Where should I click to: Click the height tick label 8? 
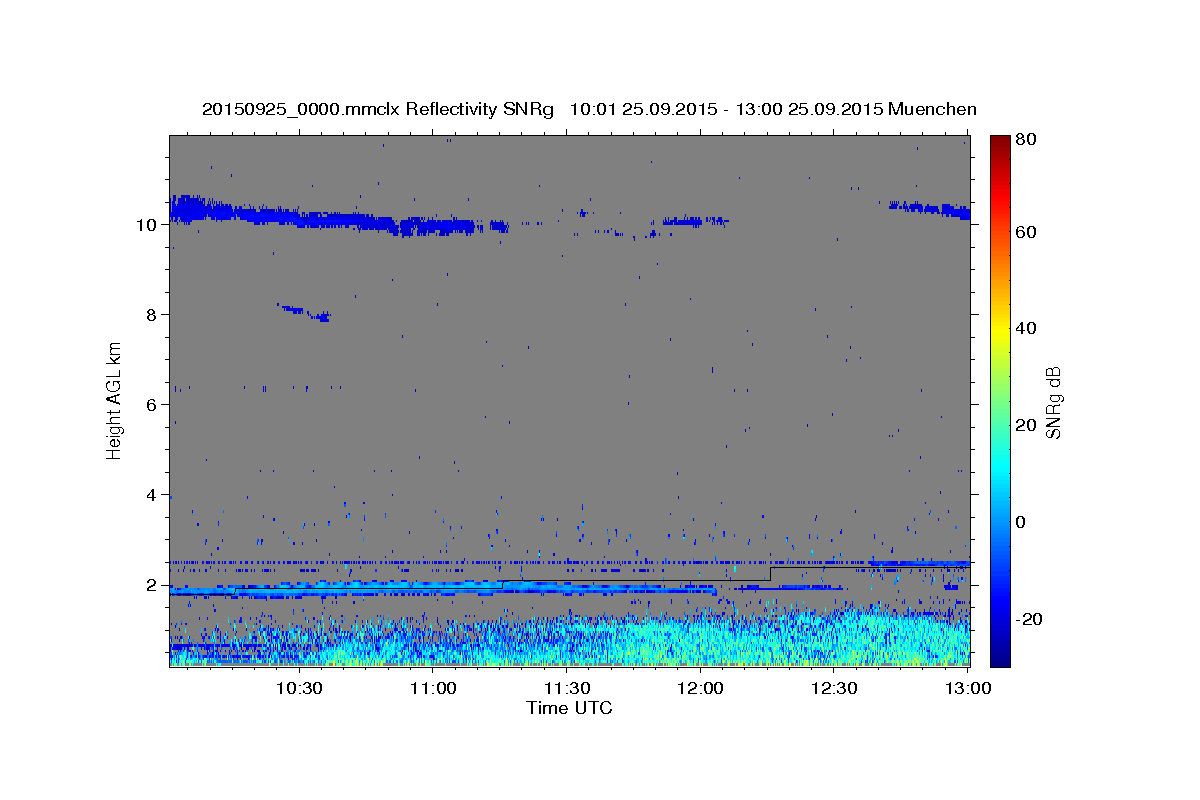coord(151,315)
